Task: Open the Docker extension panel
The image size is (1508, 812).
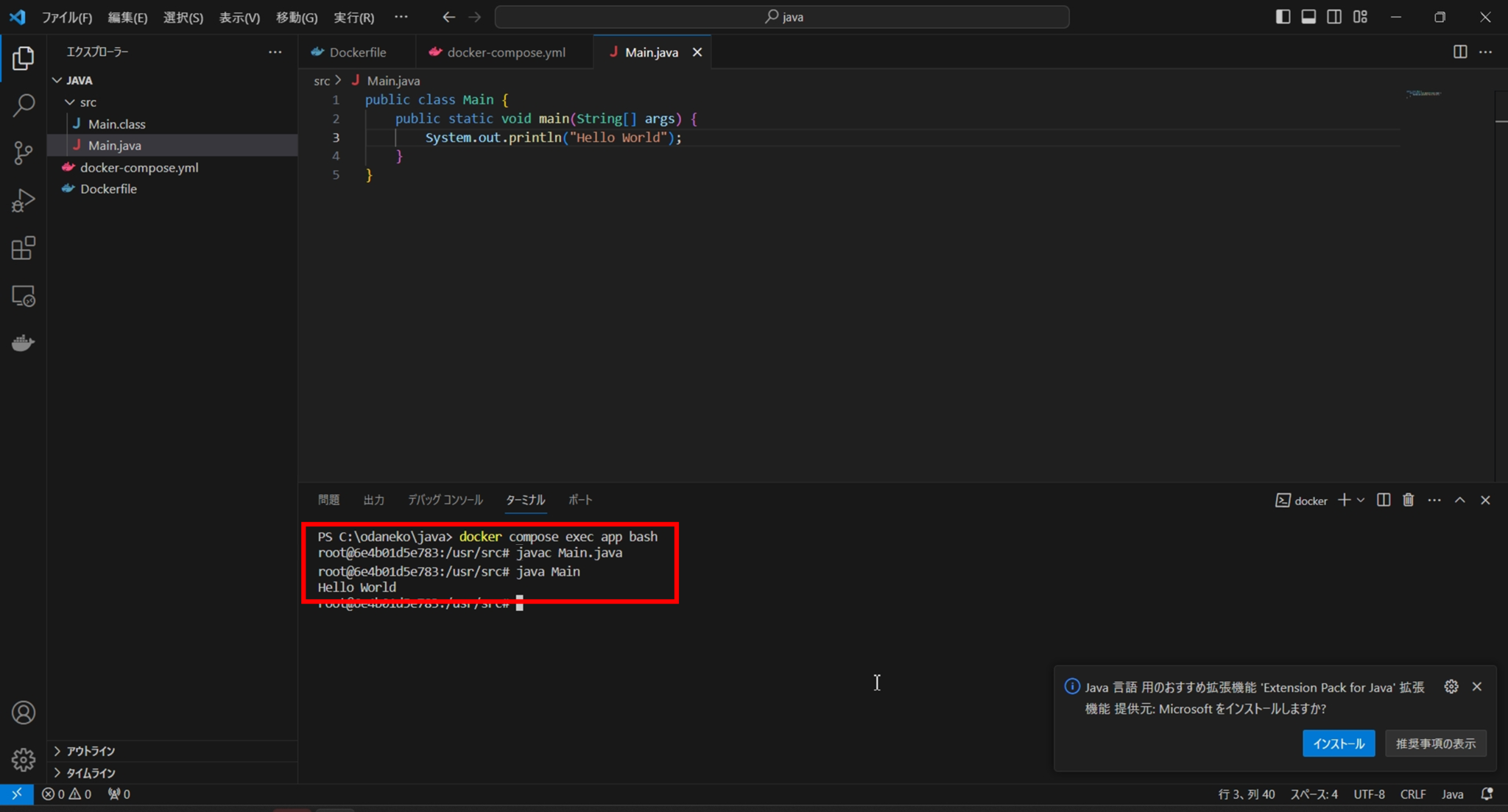Action: pyautogui.click(x=24, y=342)
